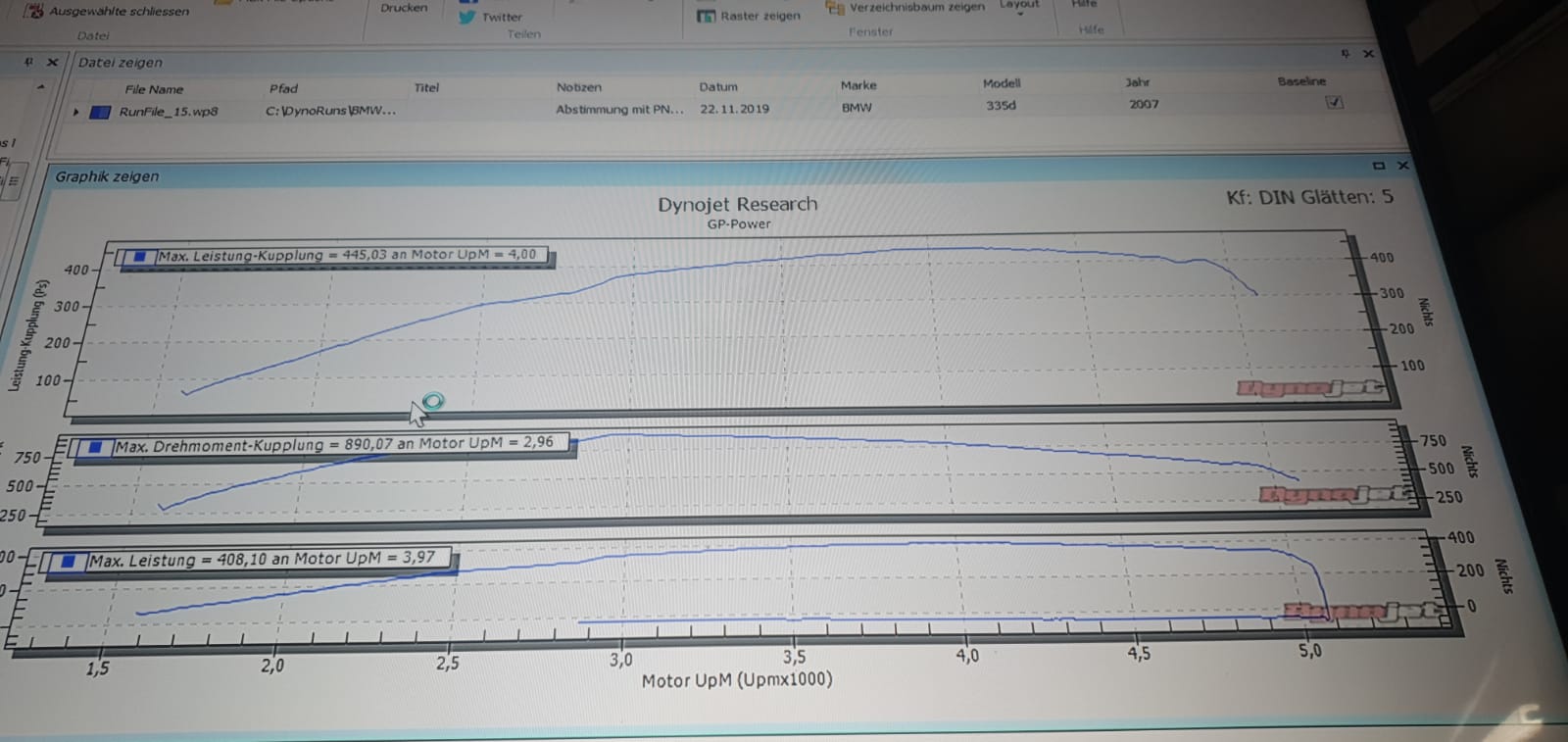Pin the Datei zeigen panel
The image size is (1568, 742).
coord(1346,53)
